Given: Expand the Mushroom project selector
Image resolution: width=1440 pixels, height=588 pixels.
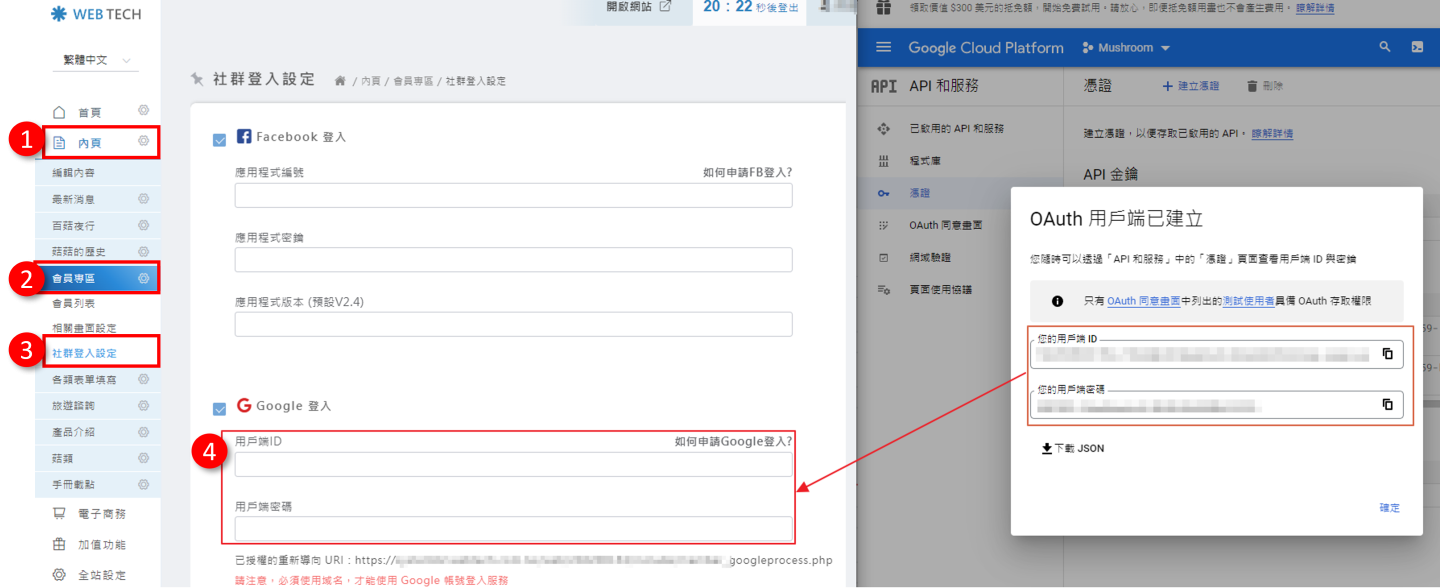Looking at the screenshot, I should click(1126, 48).
